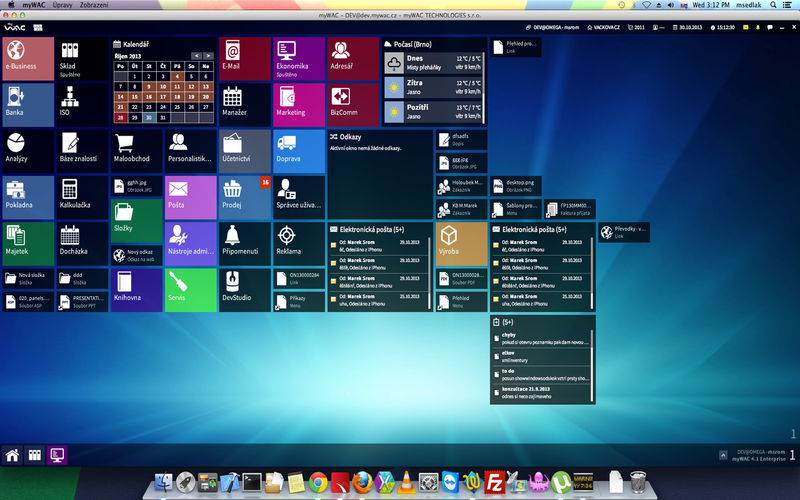Go to previous month in Kalendář

[x=196, y=56]
